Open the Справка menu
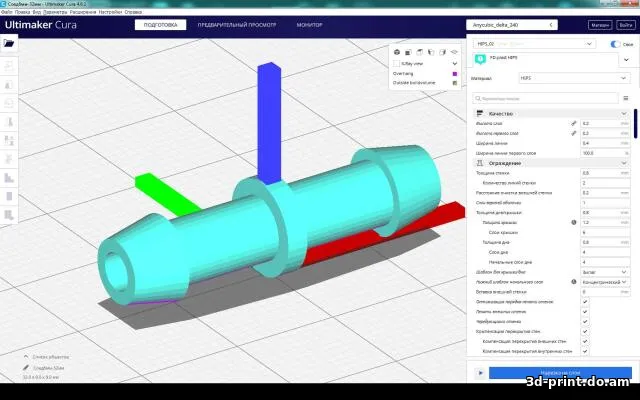 (133, 12)
